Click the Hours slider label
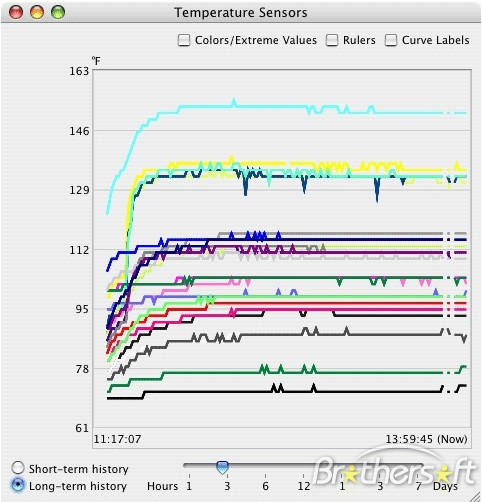This screenshot has height=502, width=482. pos(163,486)
